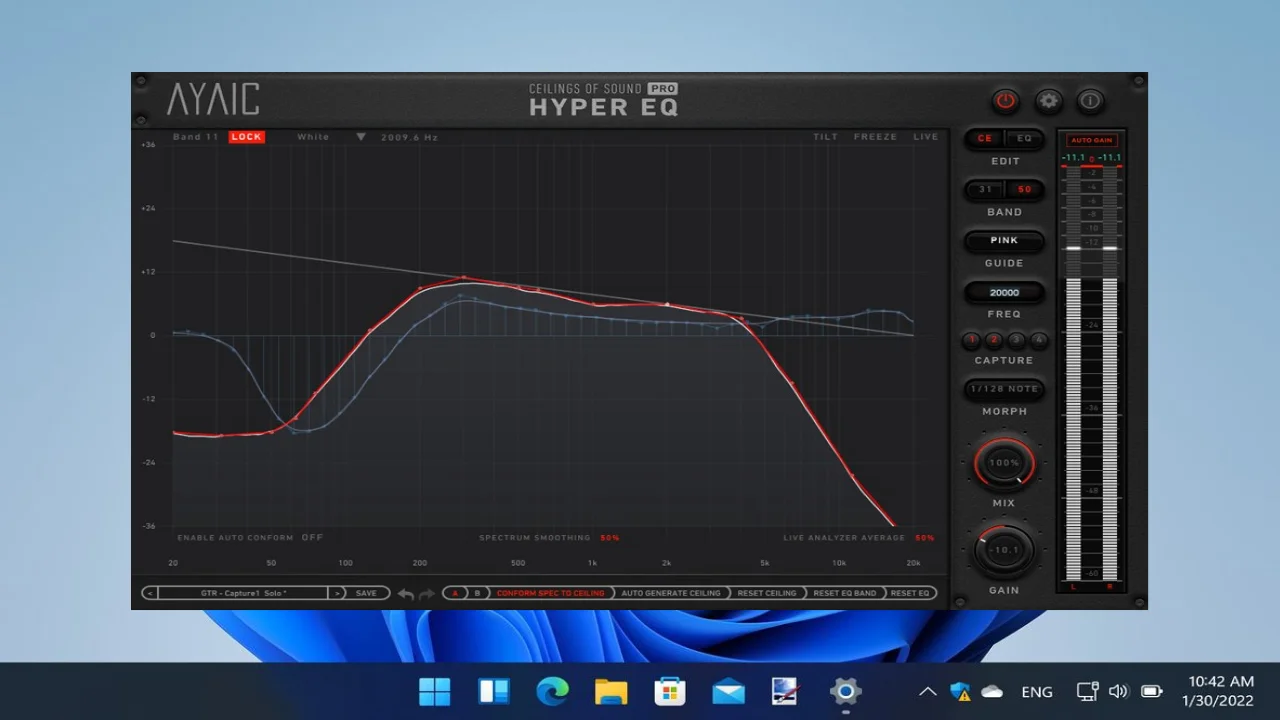
Task: Open the Hyper EQ settings gear
Action: (x=1048, y=101)
